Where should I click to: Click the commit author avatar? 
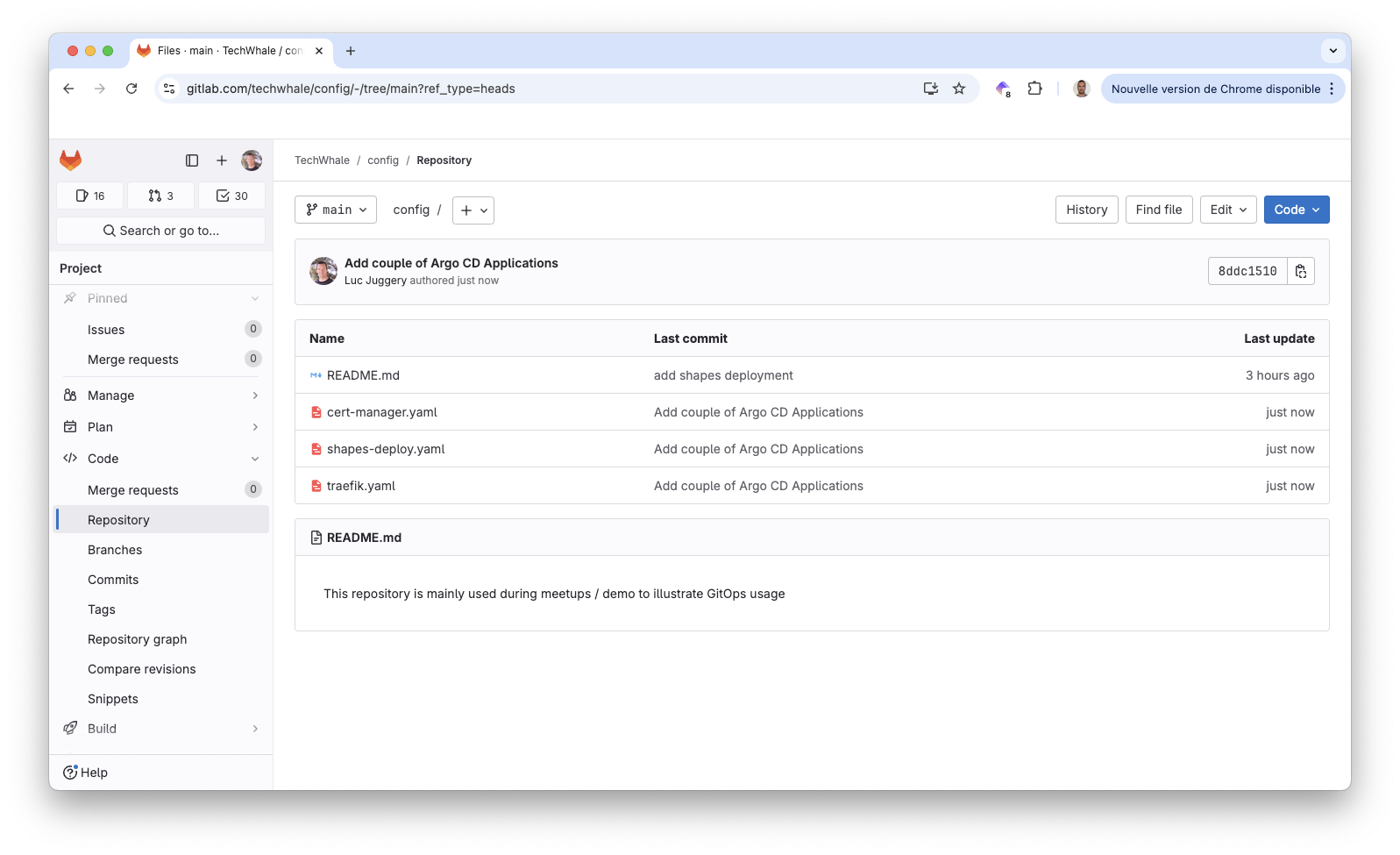[323, 271]
